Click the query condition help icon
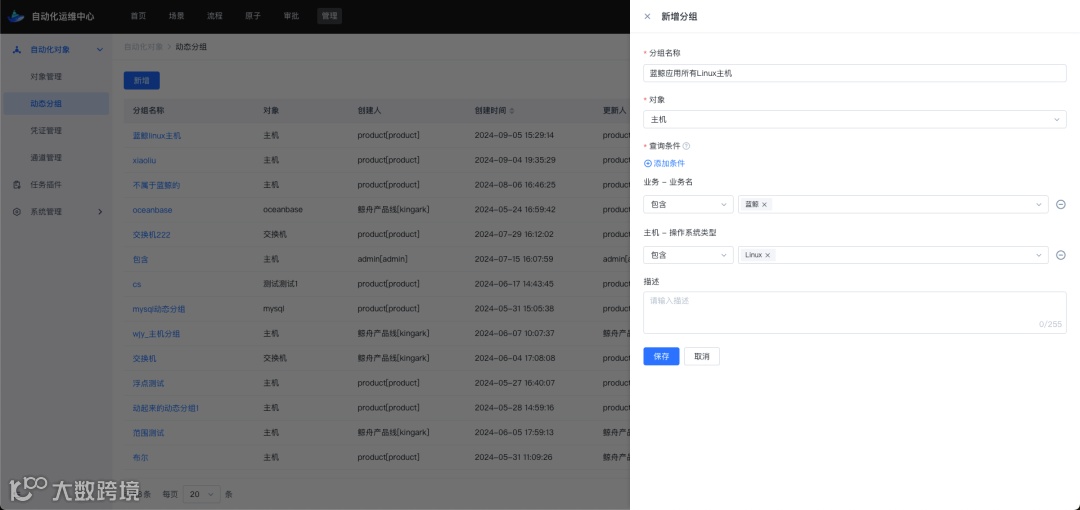Image resolution: width=1080 pixels, height=510 pixels. click(686, 146)
